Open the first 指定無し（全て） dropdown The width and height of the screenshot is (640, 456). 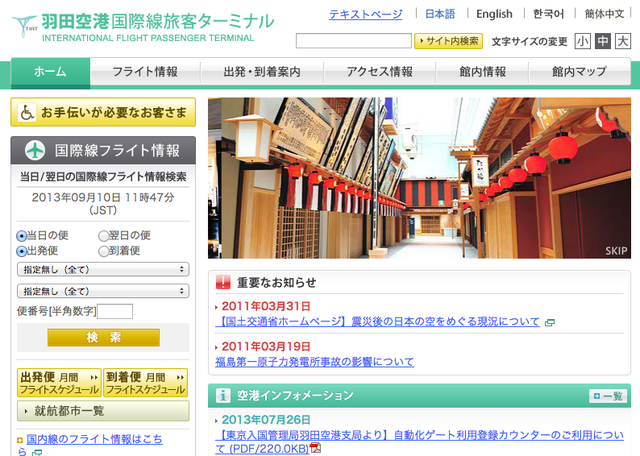103,269
